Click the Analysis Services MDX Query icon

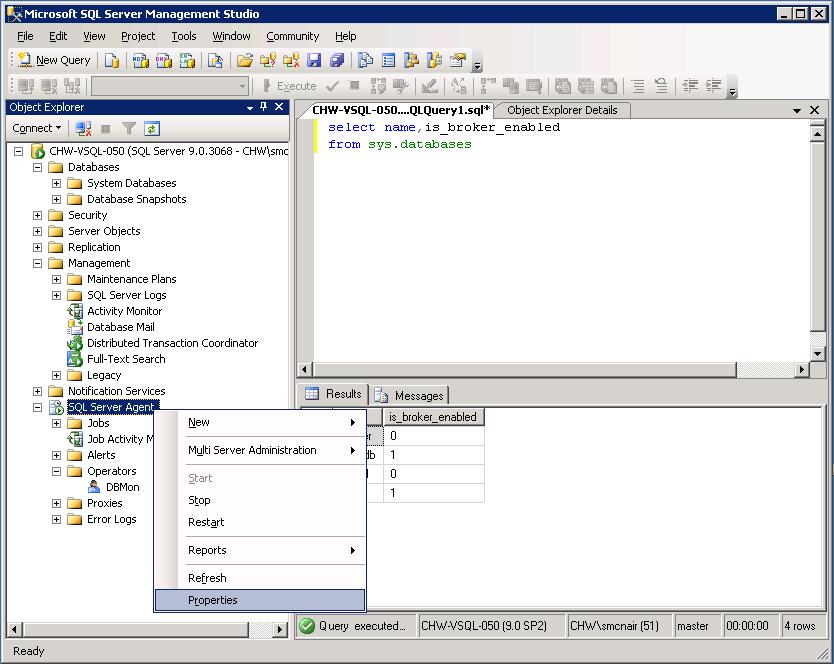pos(140,60)
